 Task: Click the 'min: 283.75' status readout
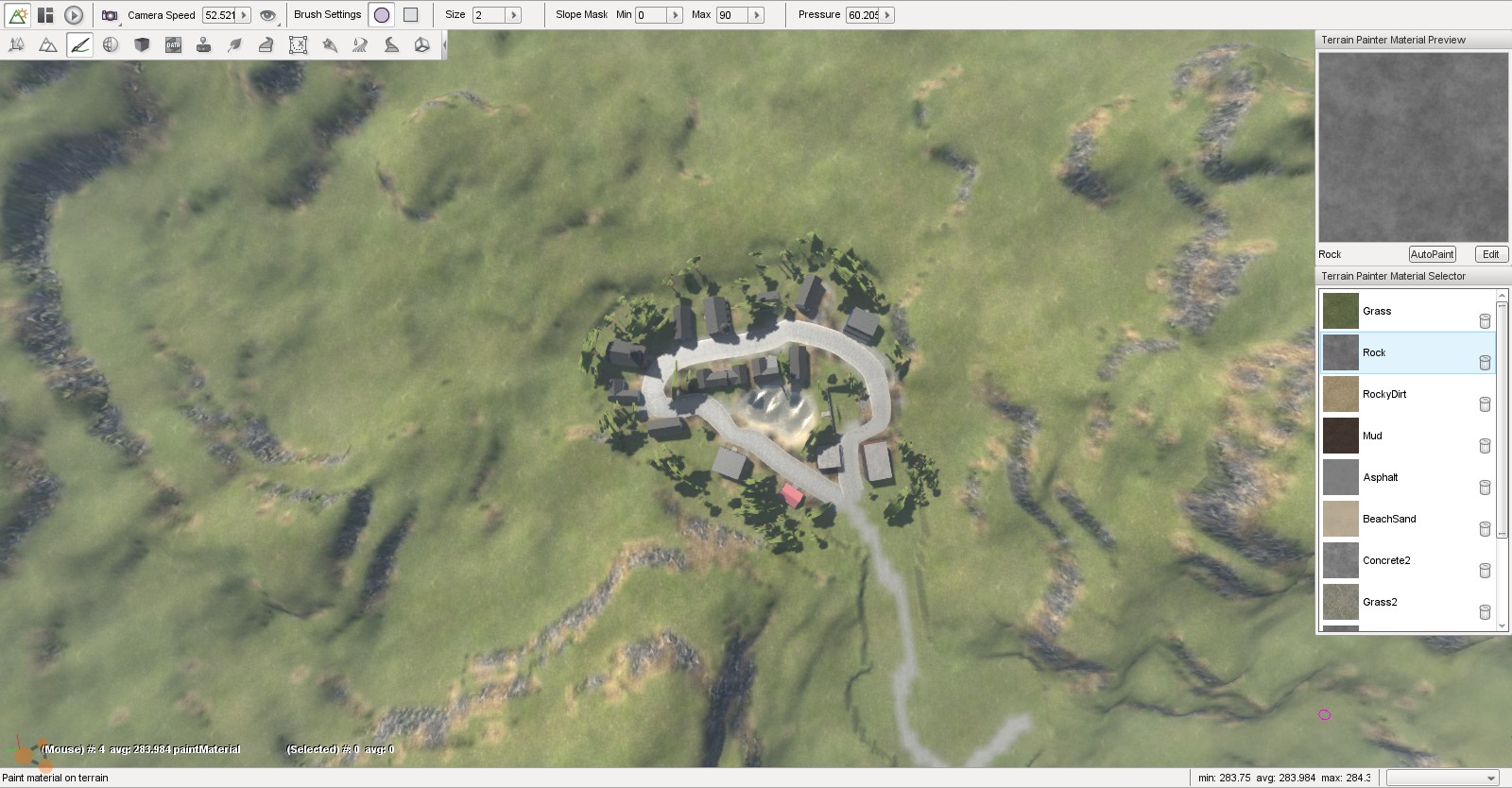(1225, 779)
